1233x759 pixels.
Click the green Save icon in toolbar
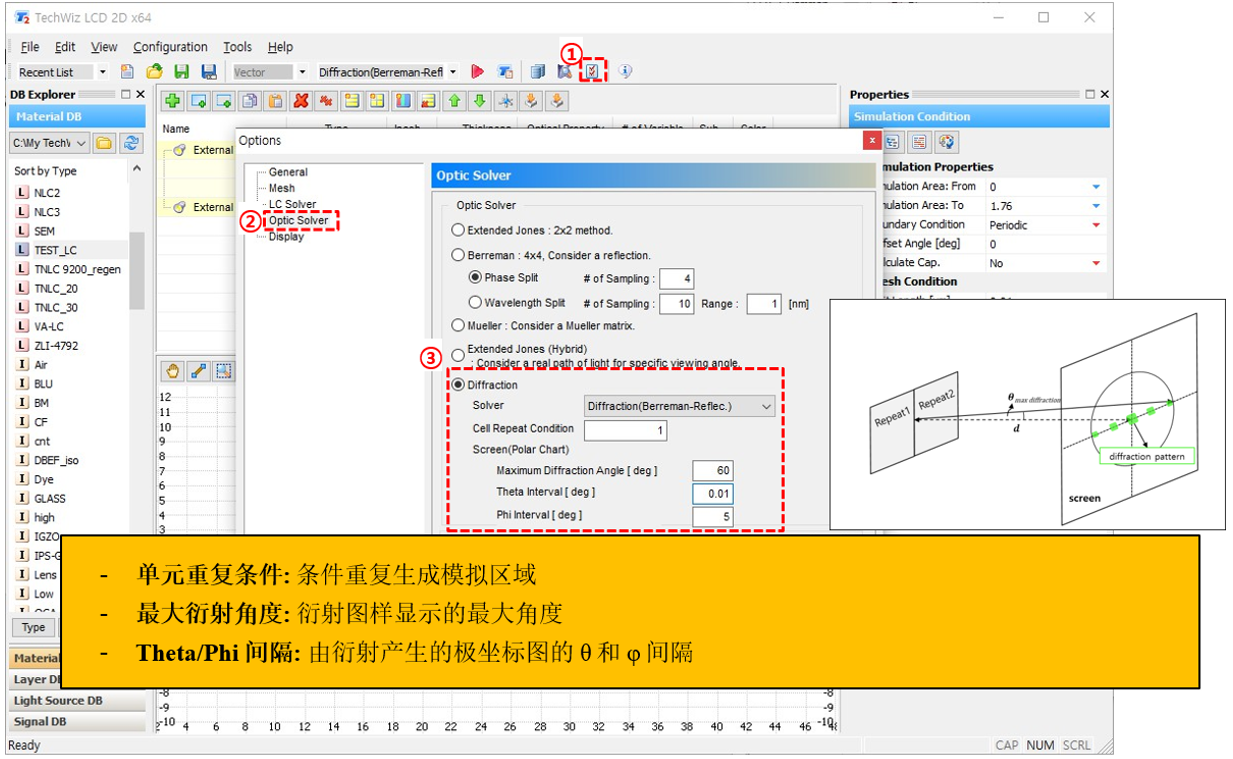pos(182,72)
